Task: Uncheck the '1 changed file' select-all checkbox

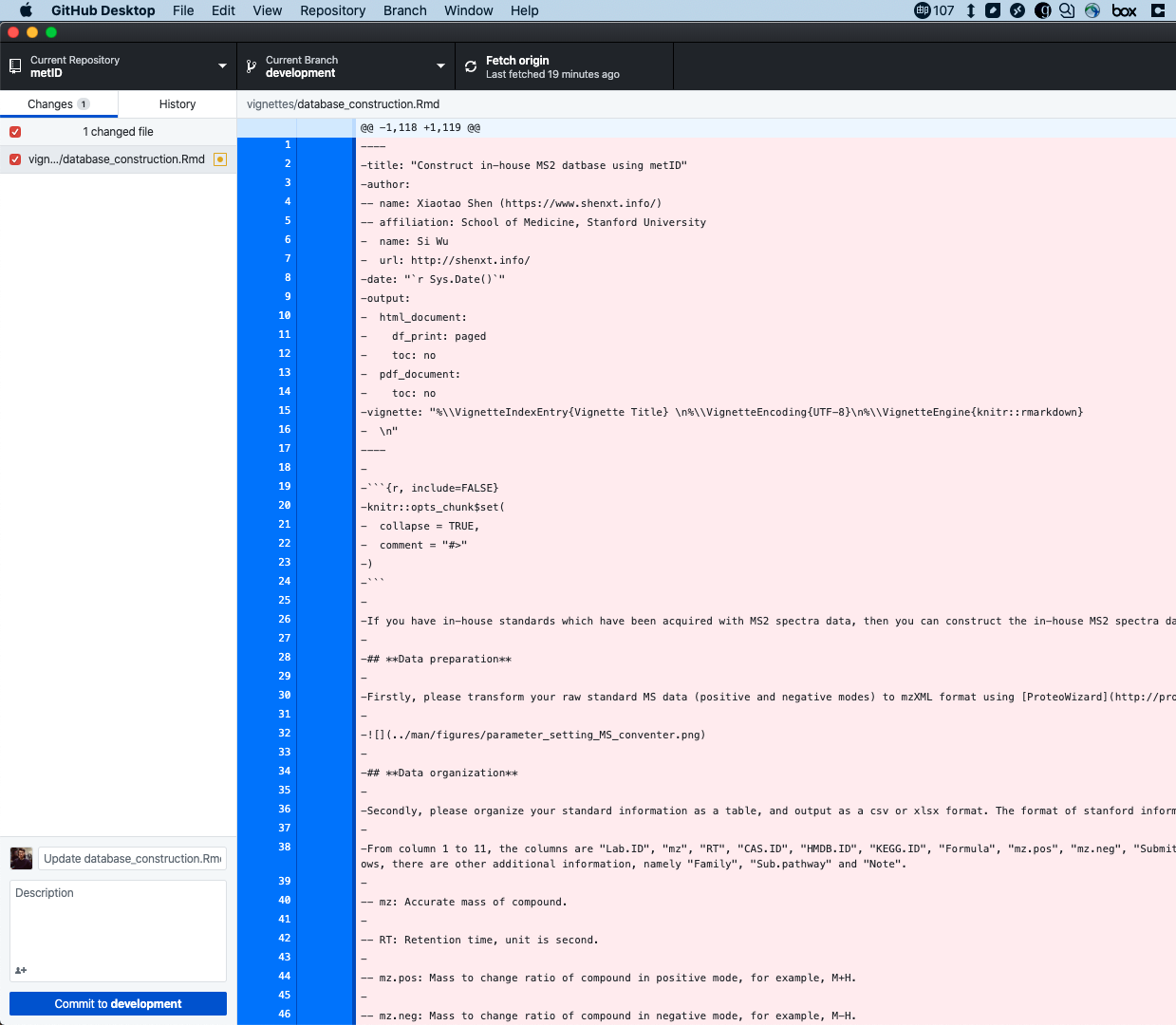Action: (15, 132)
